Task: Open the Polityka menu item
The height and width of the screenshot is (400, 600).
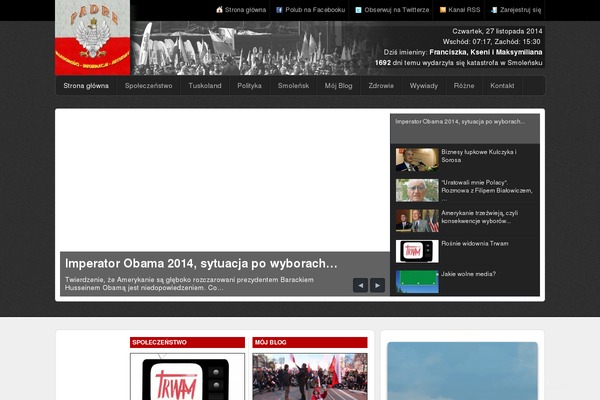Action: (x=249, y=86)
